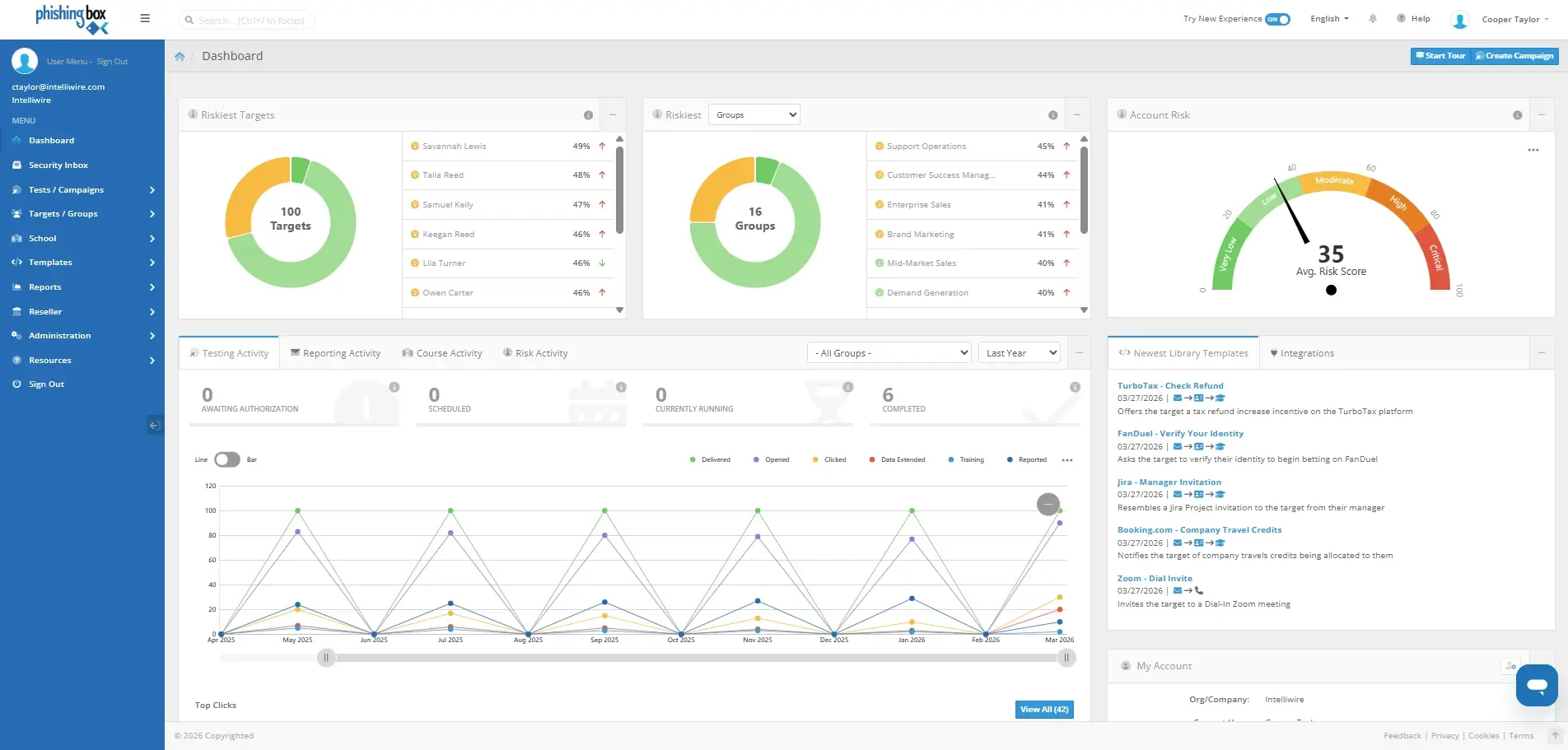This screenshot has height=750, width=1568.
Task: Open Account Risk three-dots options menu
Action: tap(1533, 150)
